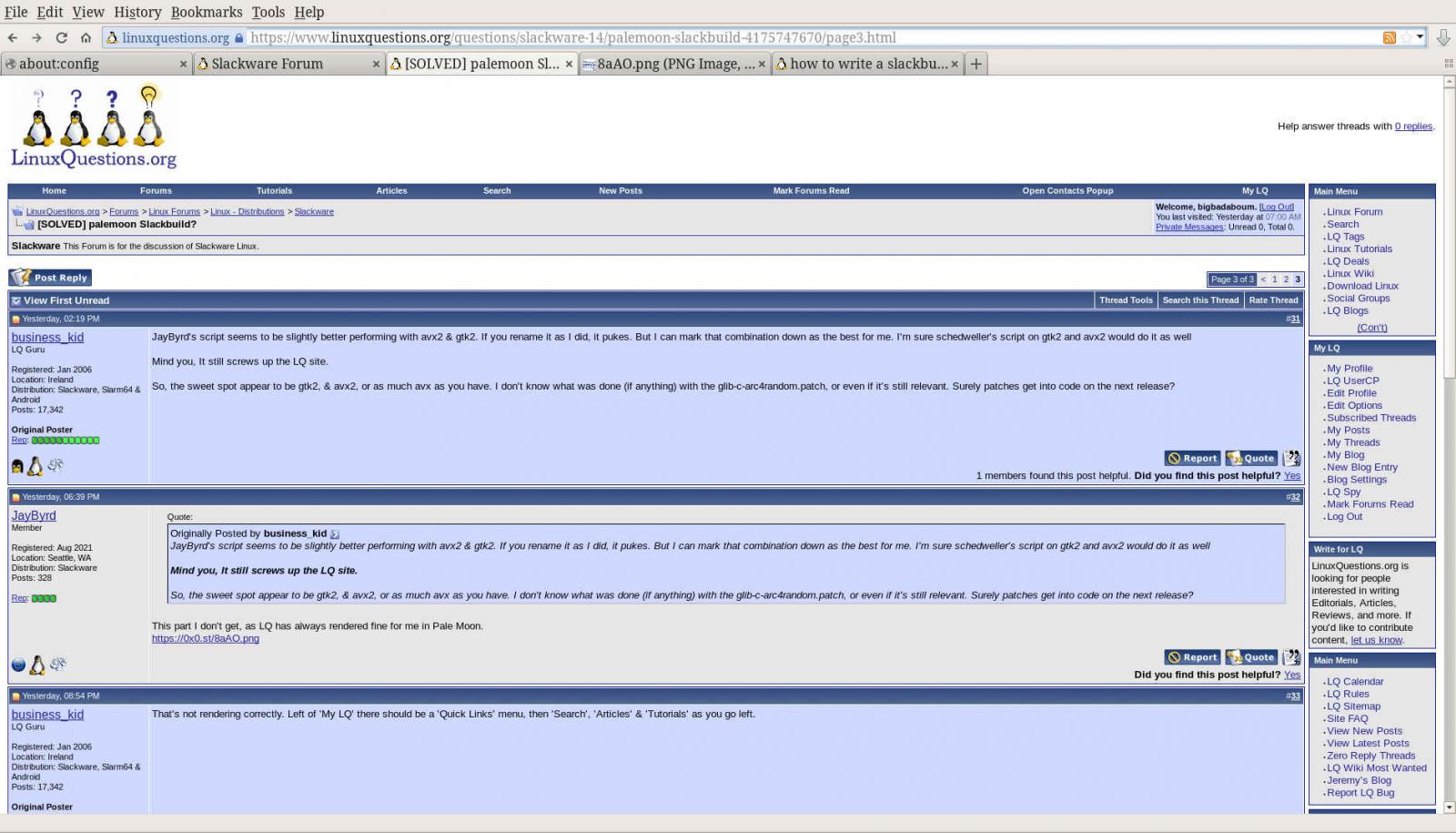
Task: Open the Bookmarks menu
Action: coord(207,12)
